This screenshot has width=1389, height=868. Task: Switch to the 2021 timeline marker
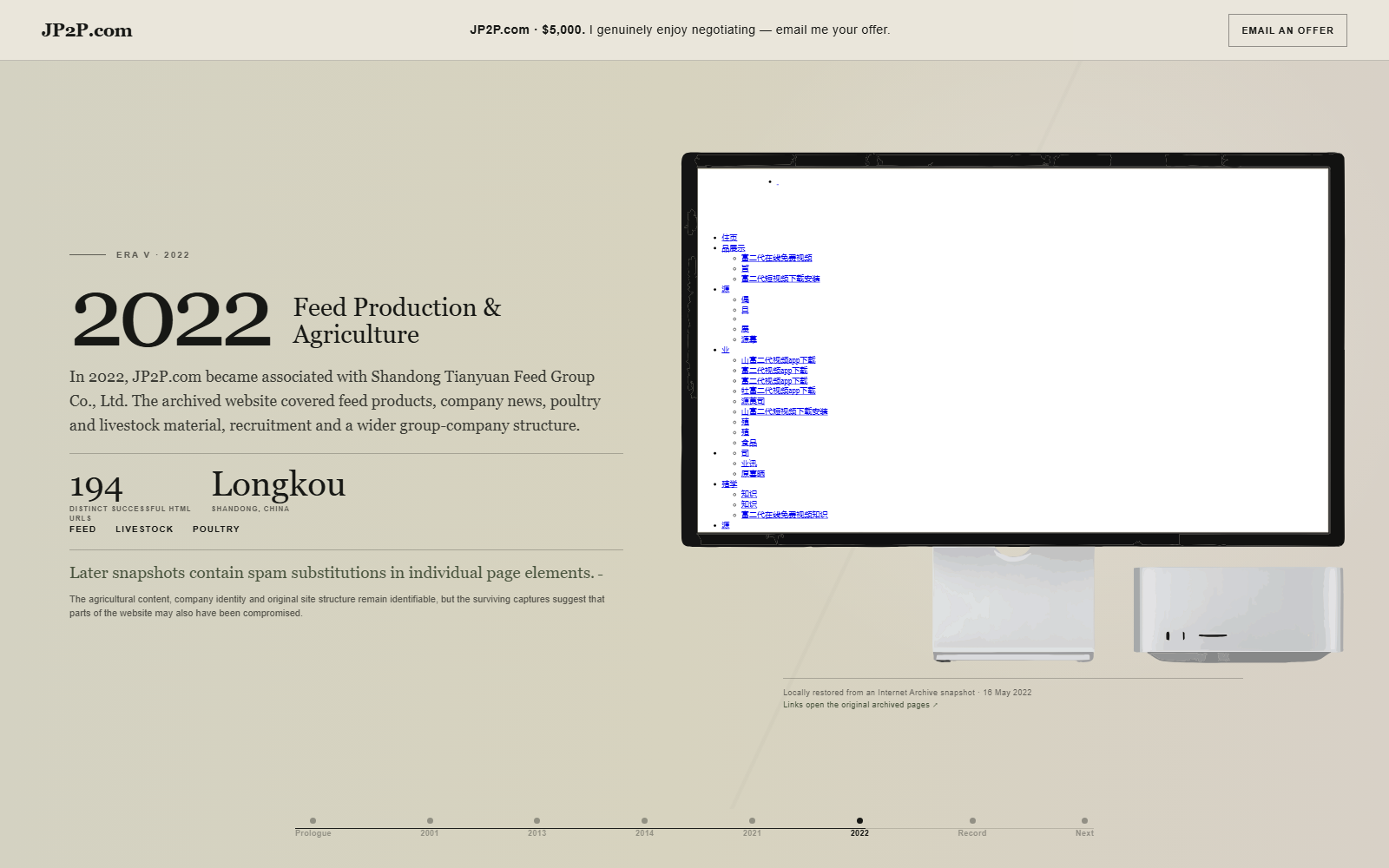752,826
